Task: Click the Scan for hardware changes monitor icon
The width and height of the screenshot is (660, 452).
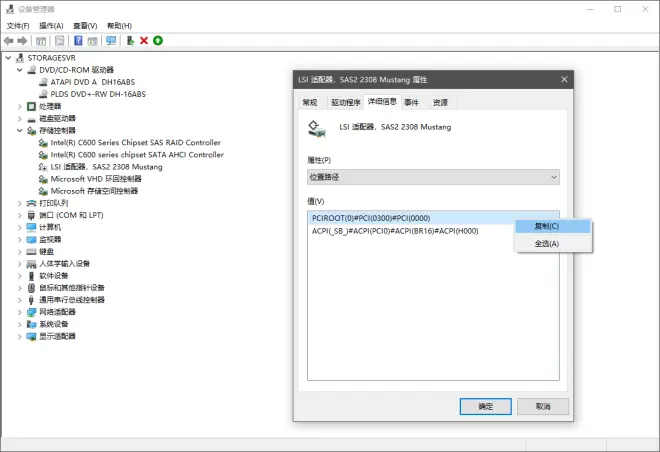Action: tap(111, 41)
